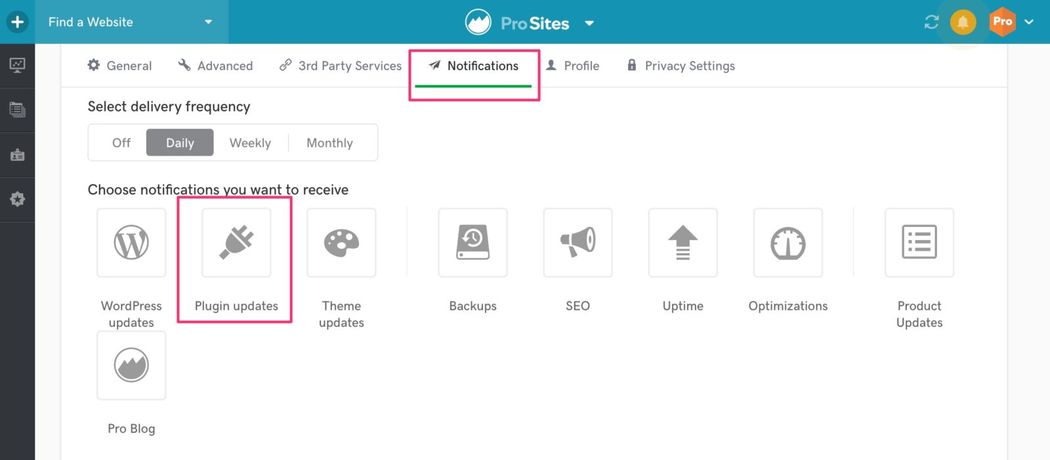Set delivery frequency to Weekly
Viewport: 1050px width, 460px height.
[250, 143]
